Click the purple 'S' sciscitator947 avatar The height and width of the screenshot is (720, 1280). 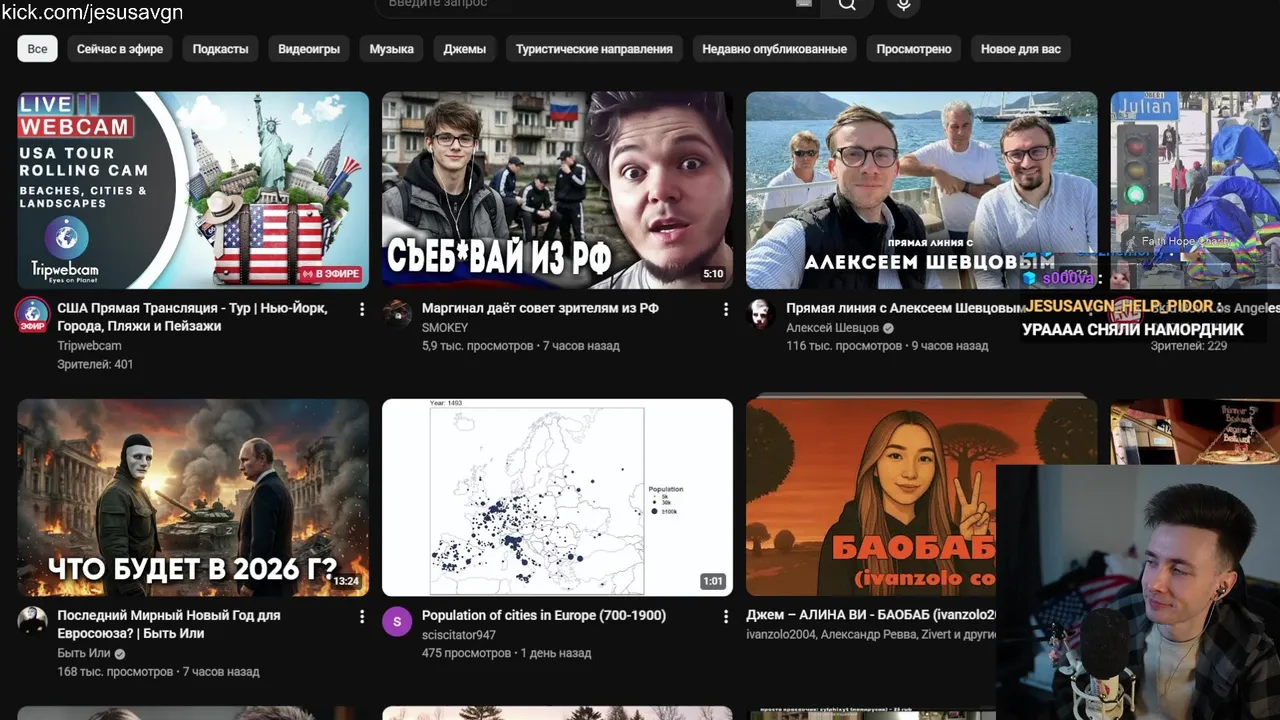coord(397,621)
